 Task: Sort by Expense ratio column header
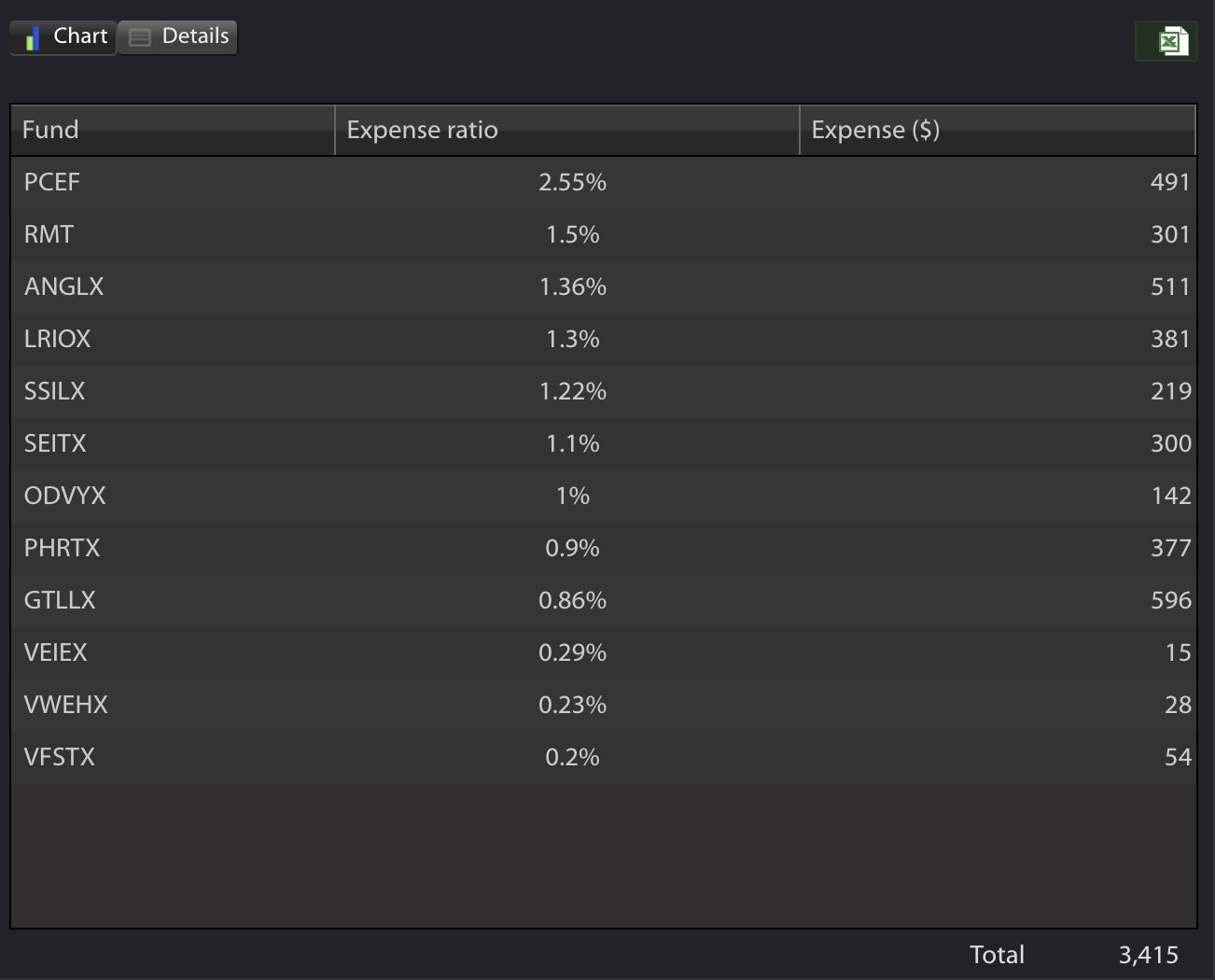[x=567, y=130]
